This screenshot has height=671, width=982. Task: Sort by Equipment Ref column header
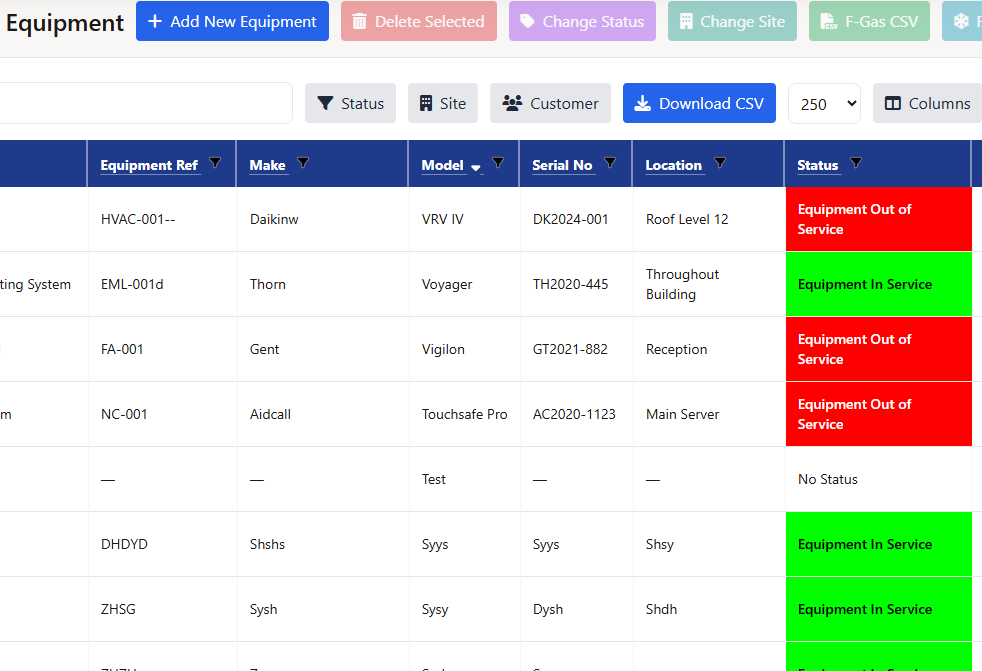pyautogui.click(x=149, y=165)
